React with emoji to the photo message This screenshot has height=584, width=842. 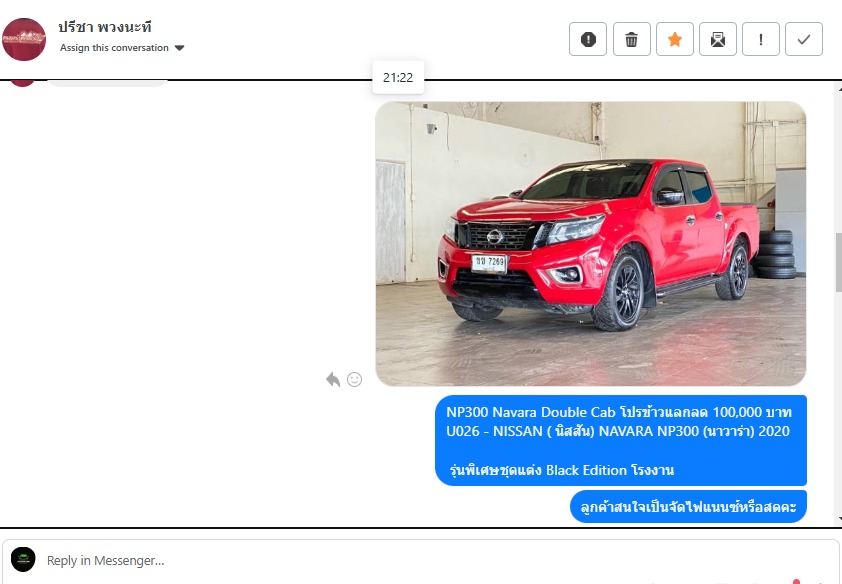pos(354,379)
